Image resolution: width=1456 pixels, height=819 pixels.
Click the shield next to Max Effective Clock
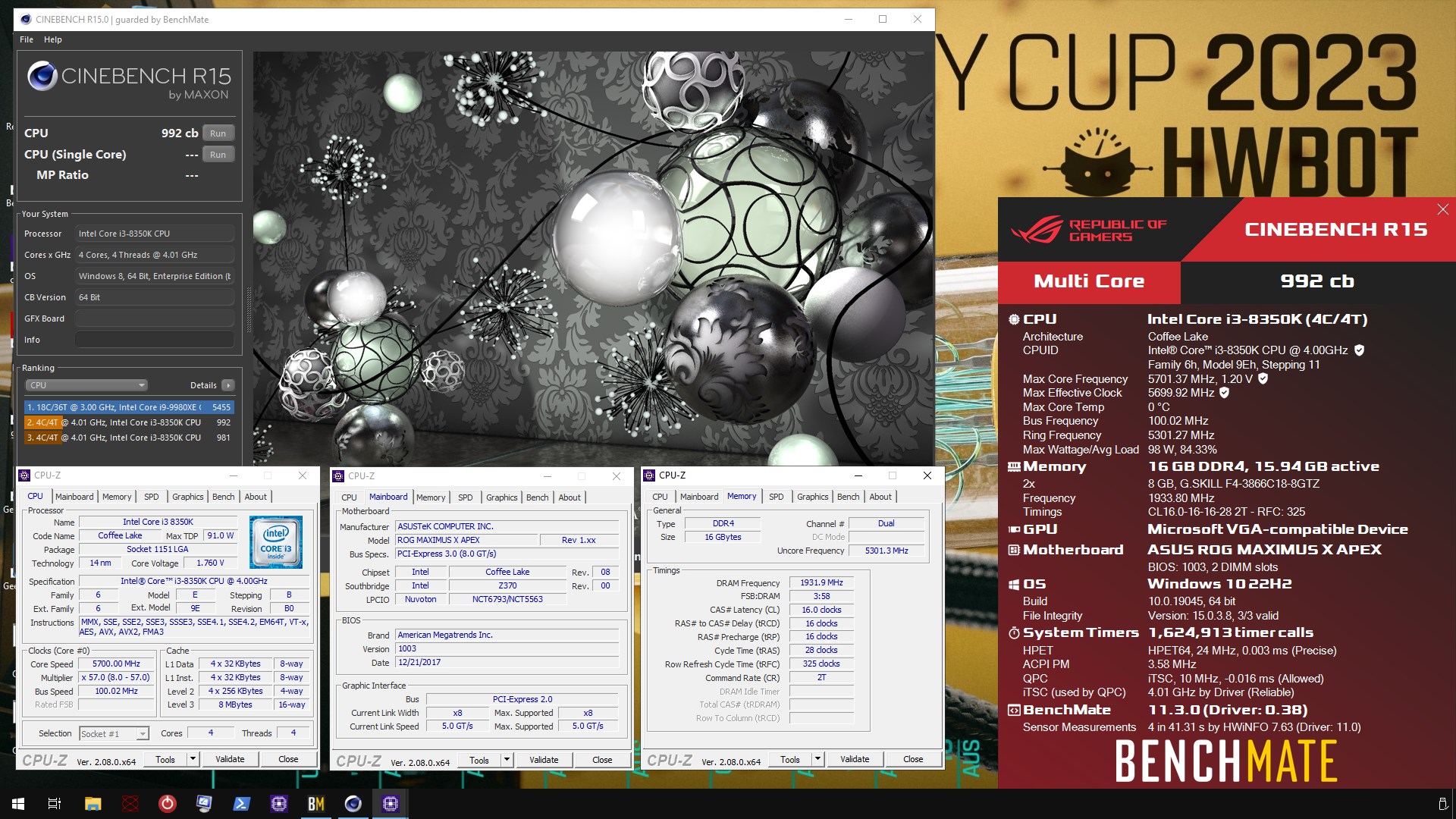click(1224, 393)
